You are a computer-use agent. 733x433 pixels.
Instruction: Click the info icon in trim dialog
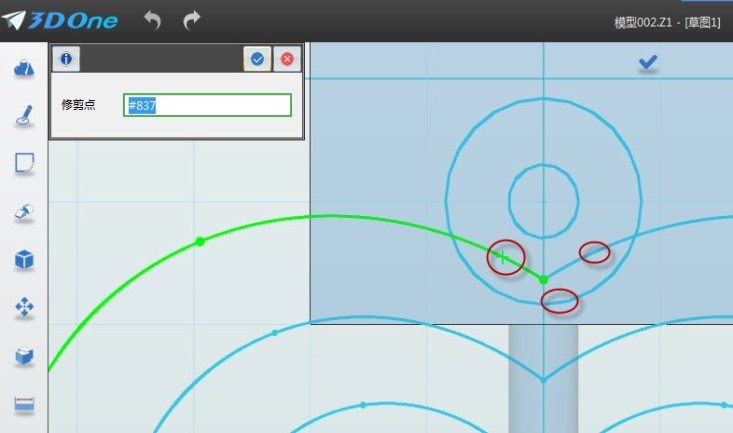[66, 59]
